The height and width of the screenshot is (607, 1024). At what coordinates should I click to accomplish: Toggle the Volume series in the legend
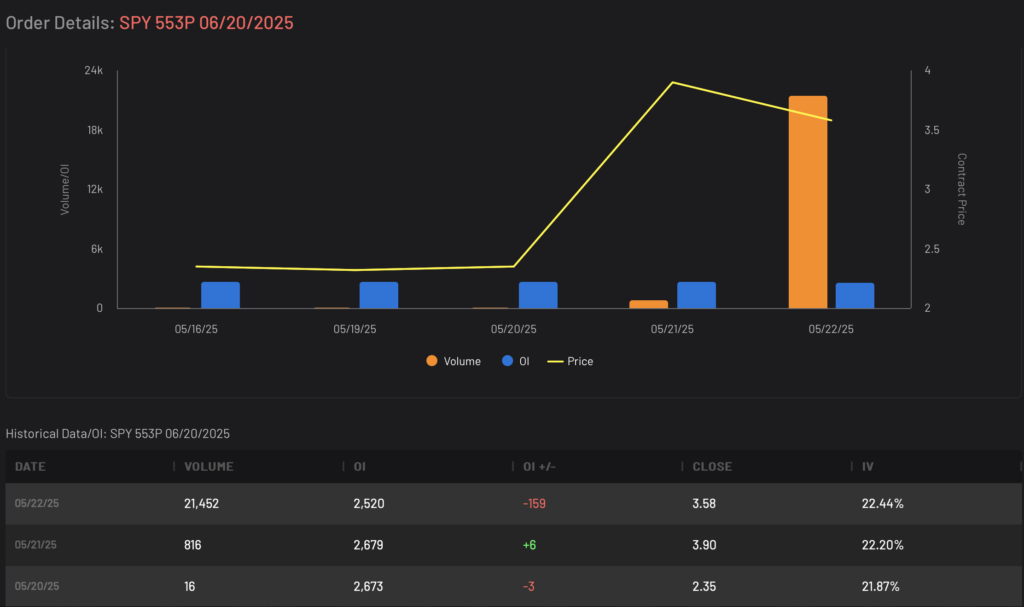click(453, 361)
